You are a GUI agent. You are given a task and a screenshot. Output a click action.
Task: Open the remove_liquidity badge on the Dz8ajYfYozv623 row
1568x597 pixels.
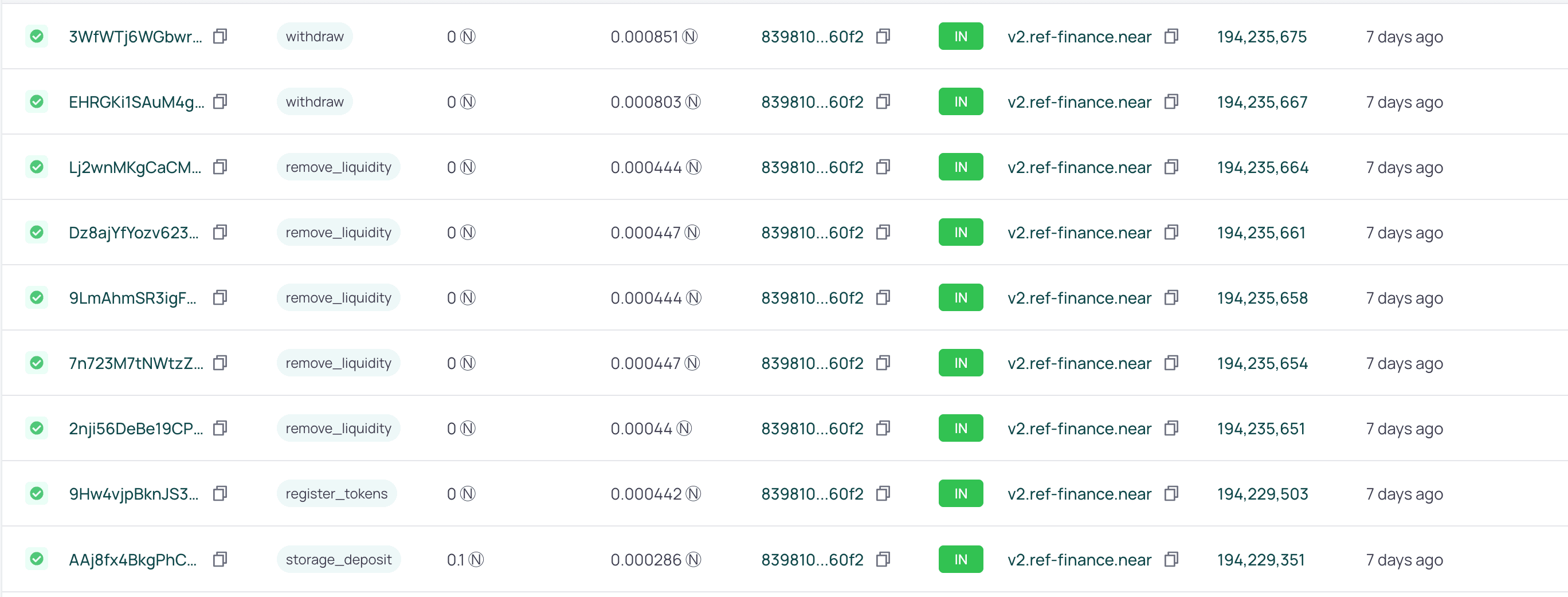click(x=339, y=232)
